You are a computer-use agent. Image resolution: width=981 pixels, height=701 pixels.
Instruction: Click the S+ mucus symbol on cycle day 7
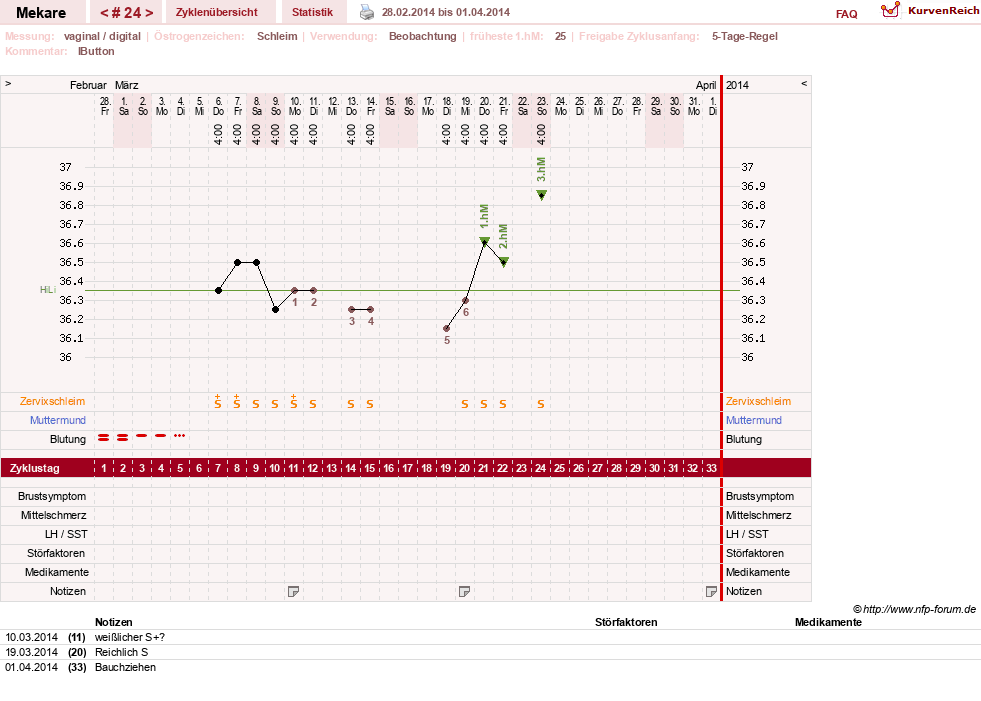click(218, 402)
